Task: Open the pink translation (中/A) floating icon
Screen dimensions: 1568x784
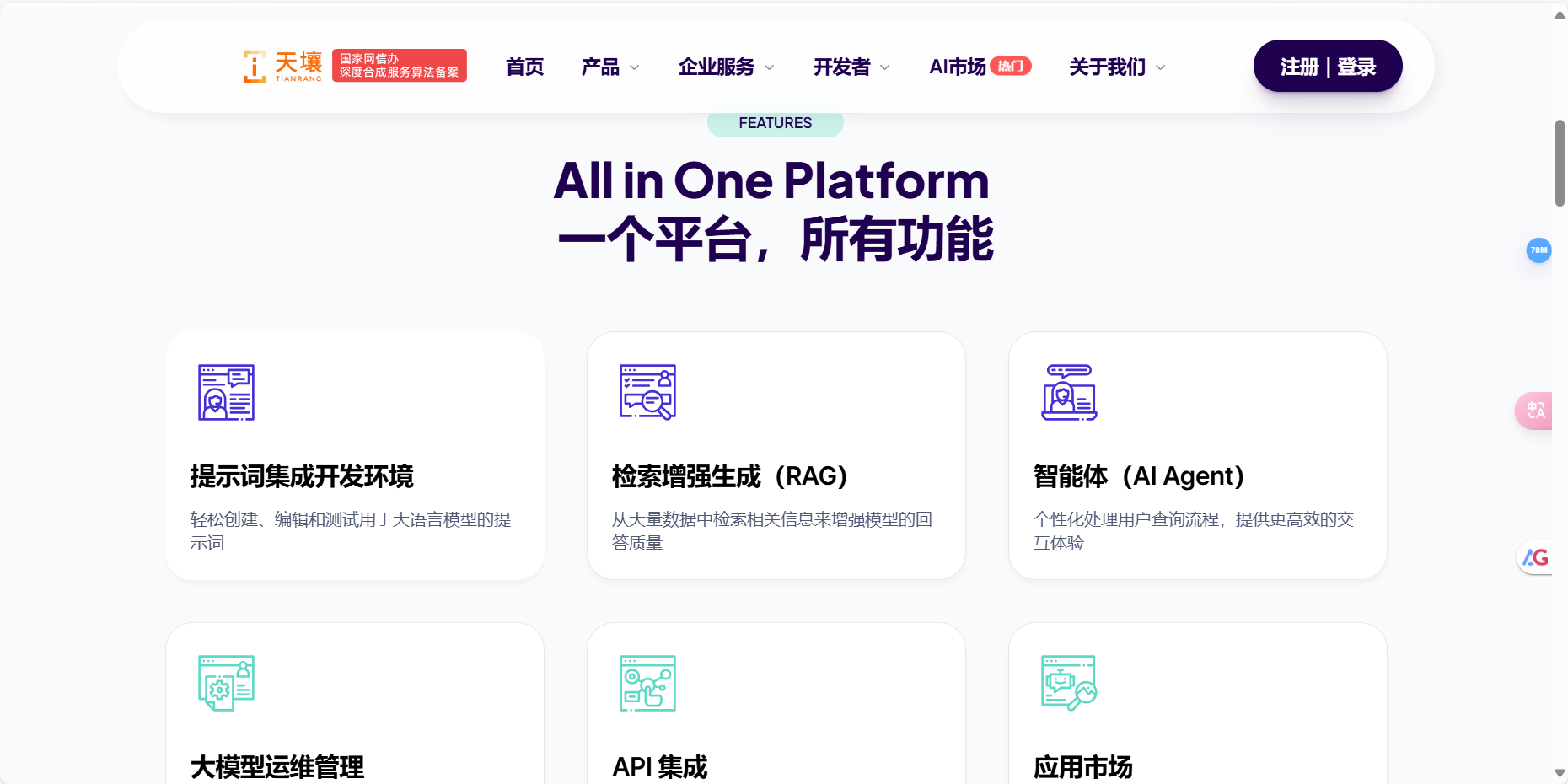Action: coord(1536,411)
